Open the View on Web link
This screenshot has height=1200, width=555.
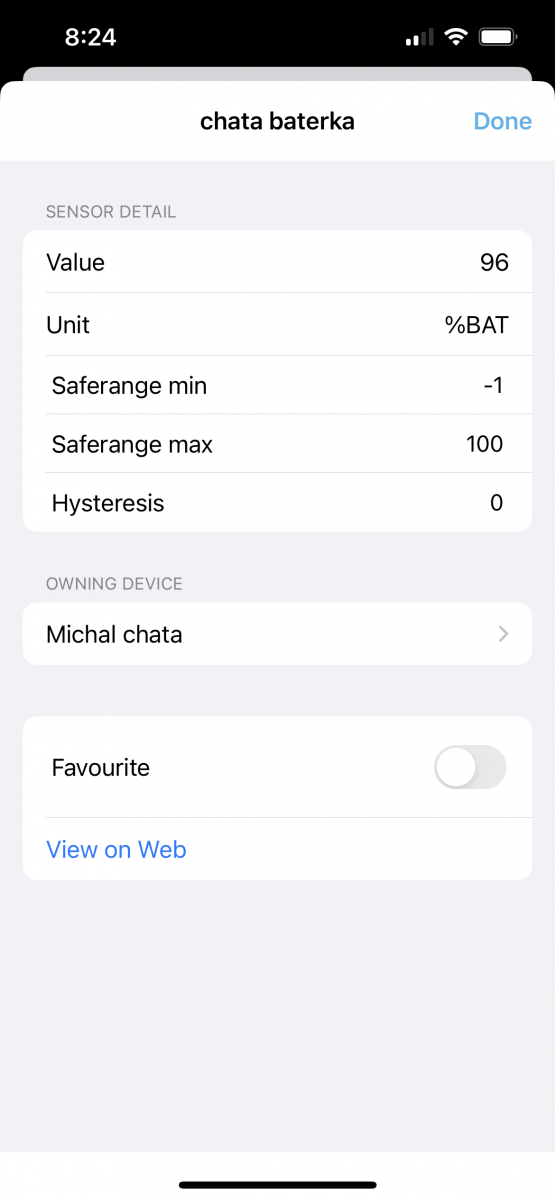click(116, 849)
